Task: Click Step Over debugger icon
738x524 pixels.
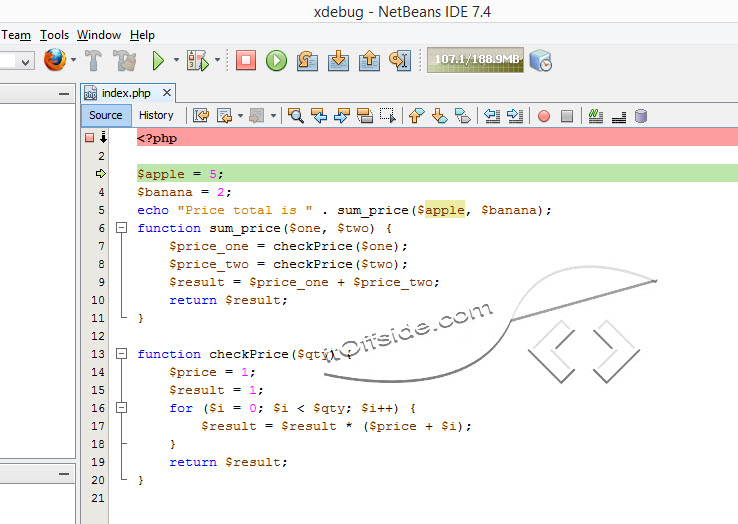Action: tap(307, 61)
